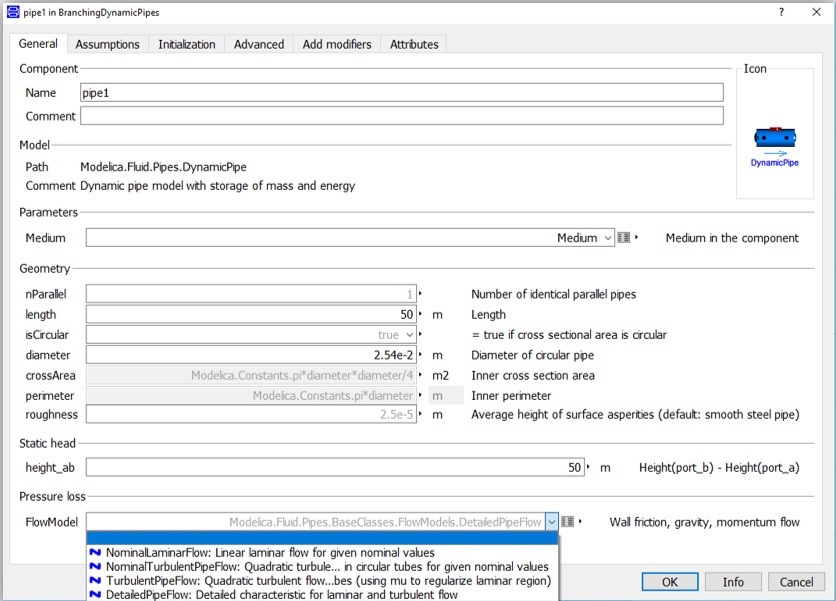The width and height of the screenshot is (836, 601).
Task: Click the 'Medium in the component' description
Action: [732, 238]
